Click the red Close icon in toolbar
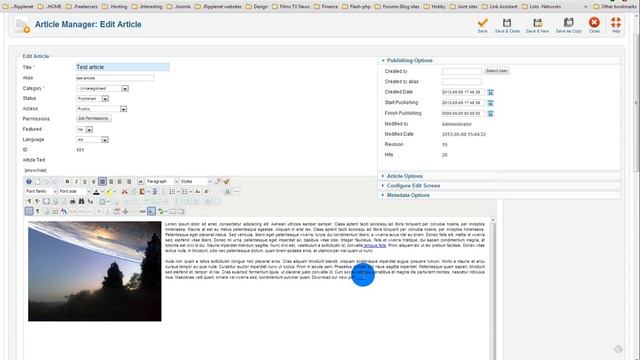The width and height of the screenshot is (640, 360). pyautogui.click(x=594, y=22)
